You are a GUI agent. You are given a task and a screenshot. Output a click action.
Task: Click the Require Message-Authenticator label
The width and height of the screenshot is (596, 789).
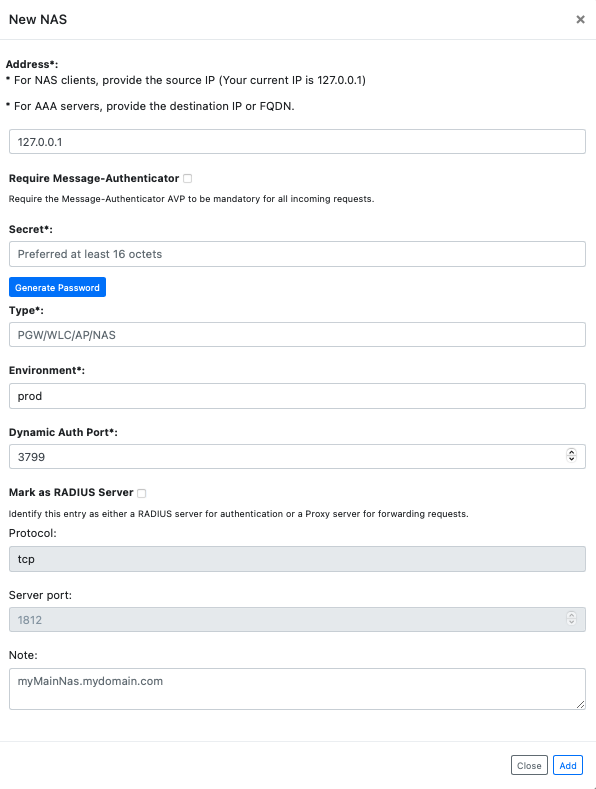click(x=94, y=179)
